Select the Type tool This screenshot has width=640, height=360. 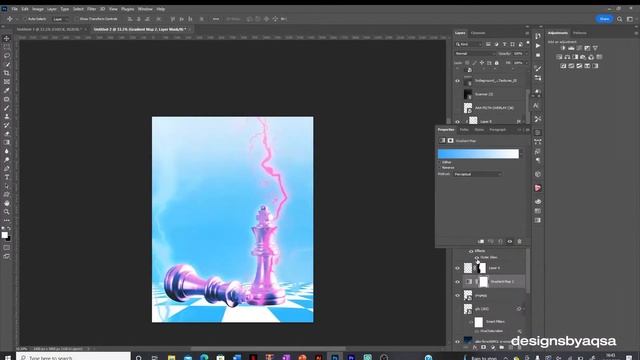pos(7,177)
